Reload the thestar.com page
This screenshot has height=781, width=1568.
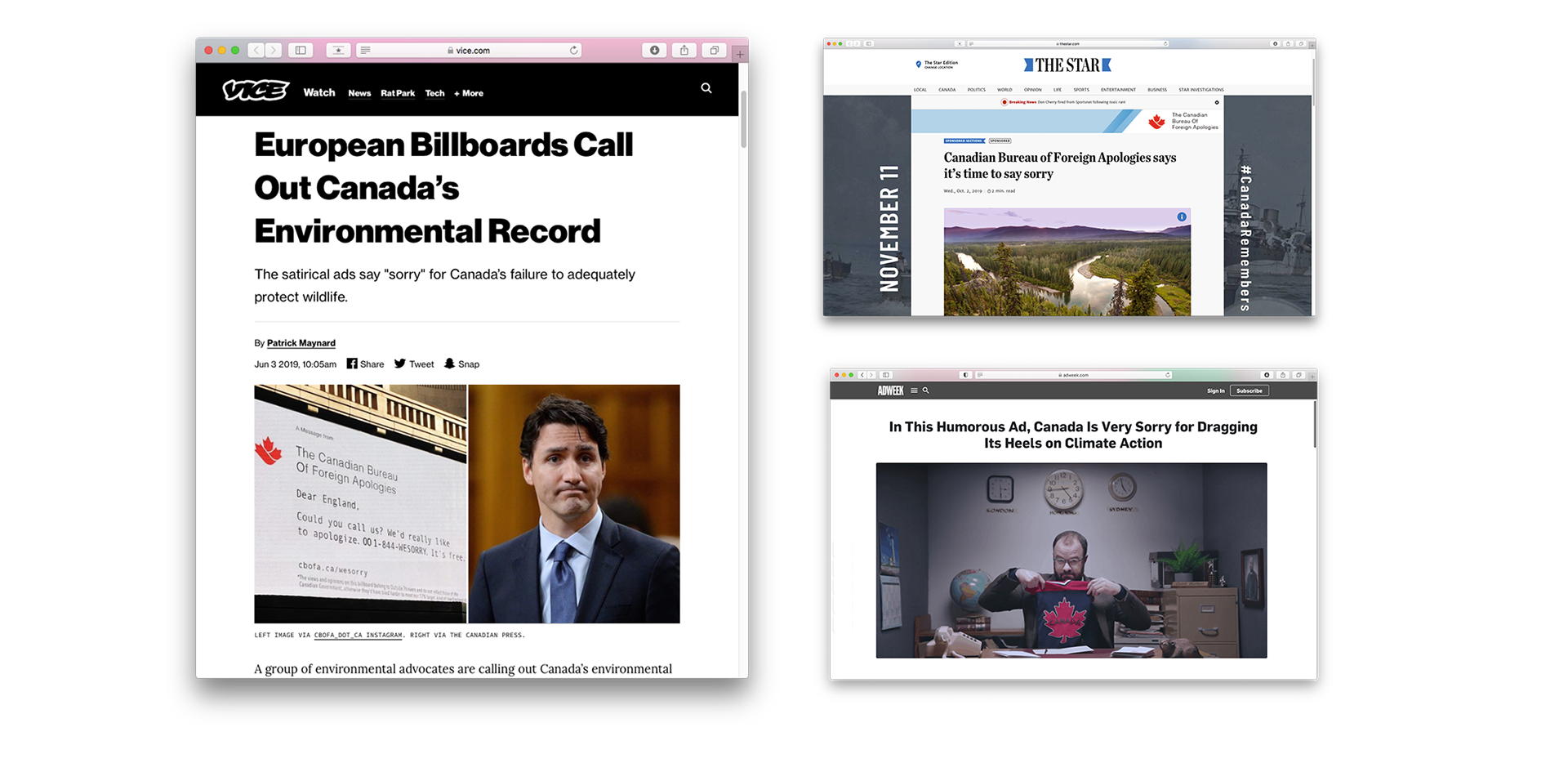[1165, 43]
